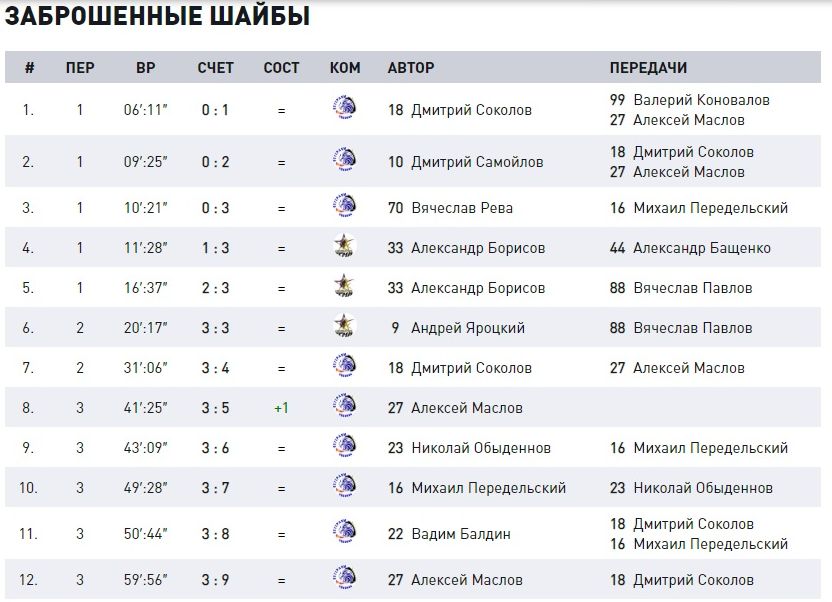Viewport: 832px width, 602px height.
Task: Select Вячеслав Павлов assist in row 6
Action: tap(692, 328)
